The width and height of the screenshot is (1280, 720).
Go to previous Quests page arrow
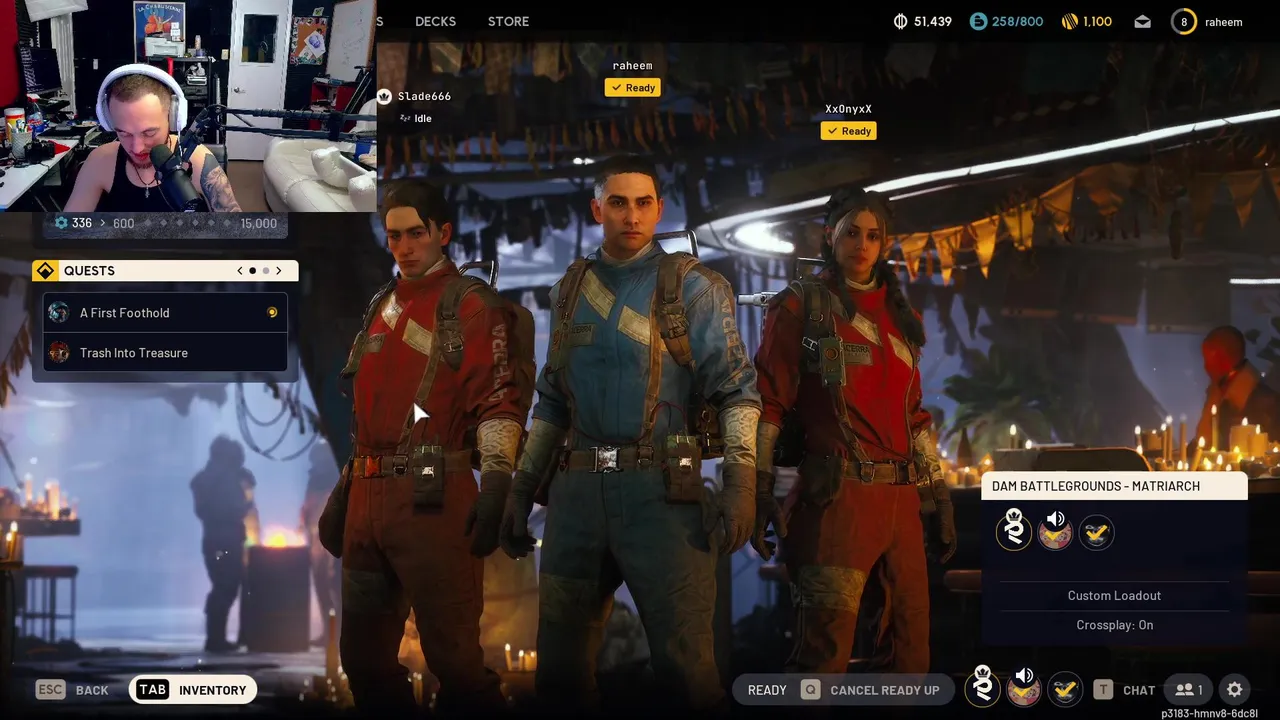point(240,271)
